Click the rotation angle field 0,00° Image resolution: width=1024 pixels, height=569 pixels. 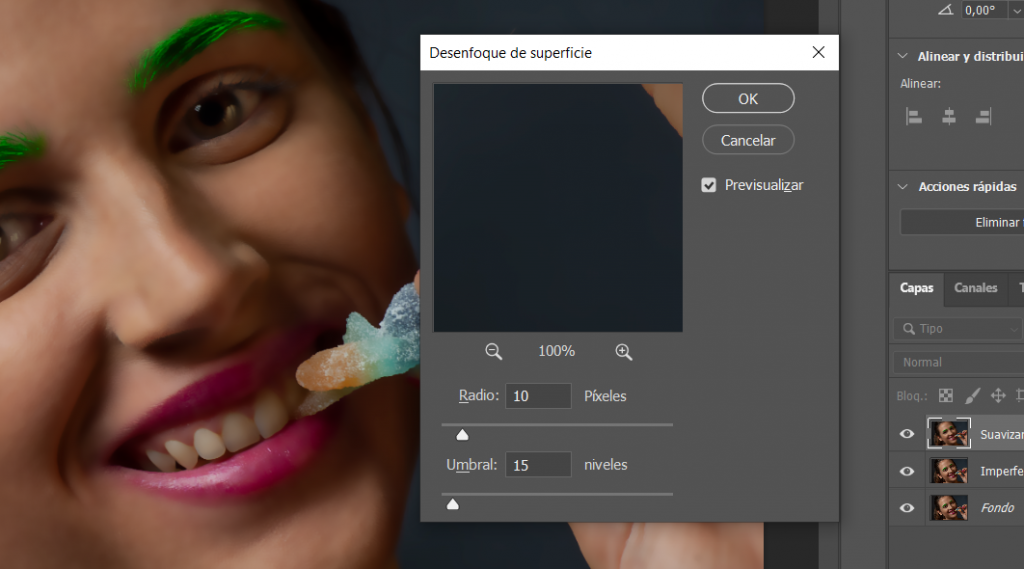tap(984, 10)
